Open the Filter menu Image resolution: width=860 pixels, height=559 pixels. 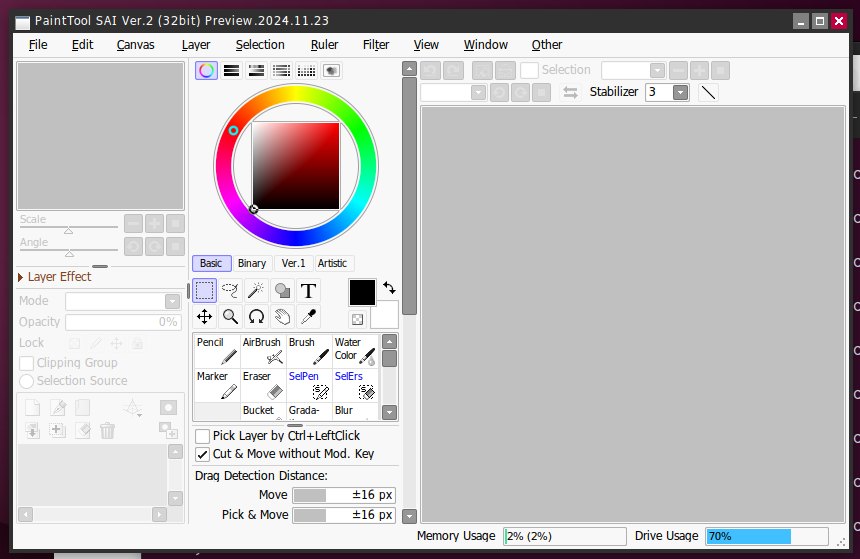click(x=376, y=45)
